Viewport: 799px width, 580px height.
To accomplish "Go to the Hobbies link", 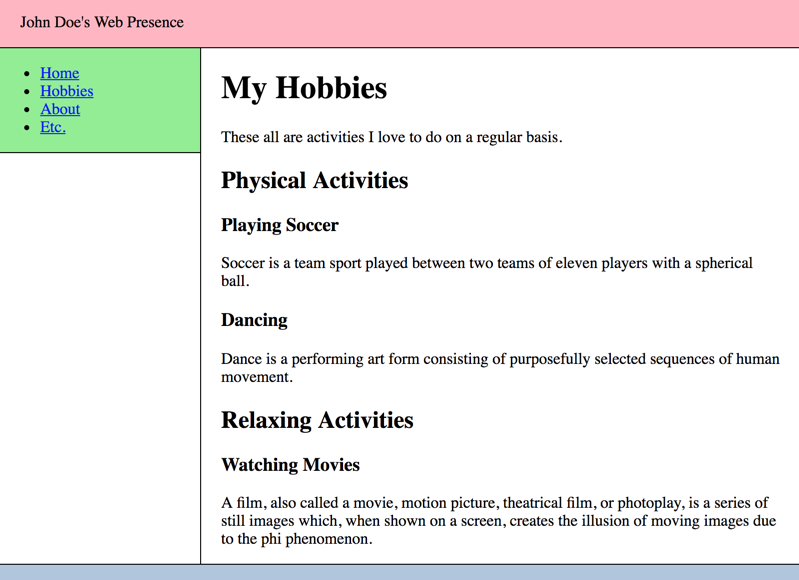I will point(66,91).
